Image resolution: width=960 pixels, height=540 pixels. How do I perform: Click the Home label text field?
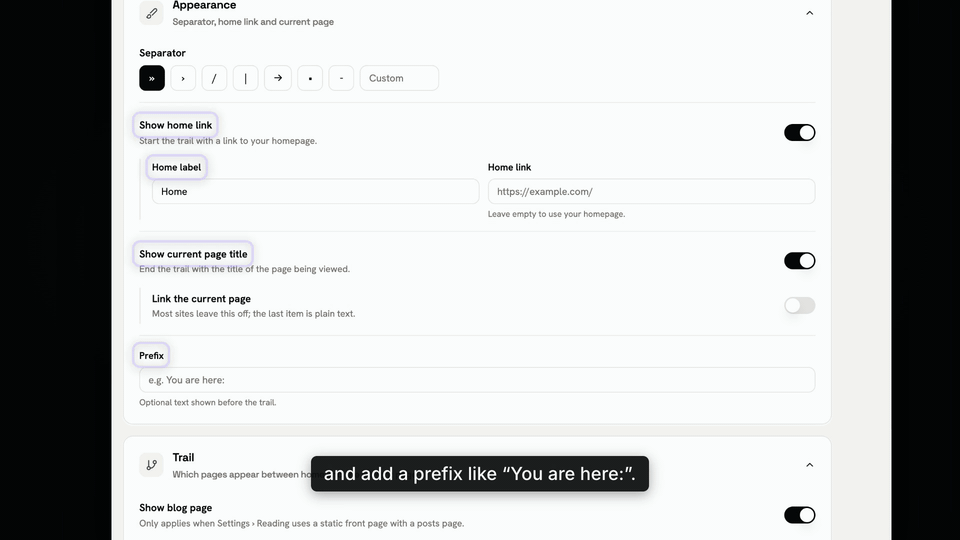pyautogui.click(x=315, y=191)
